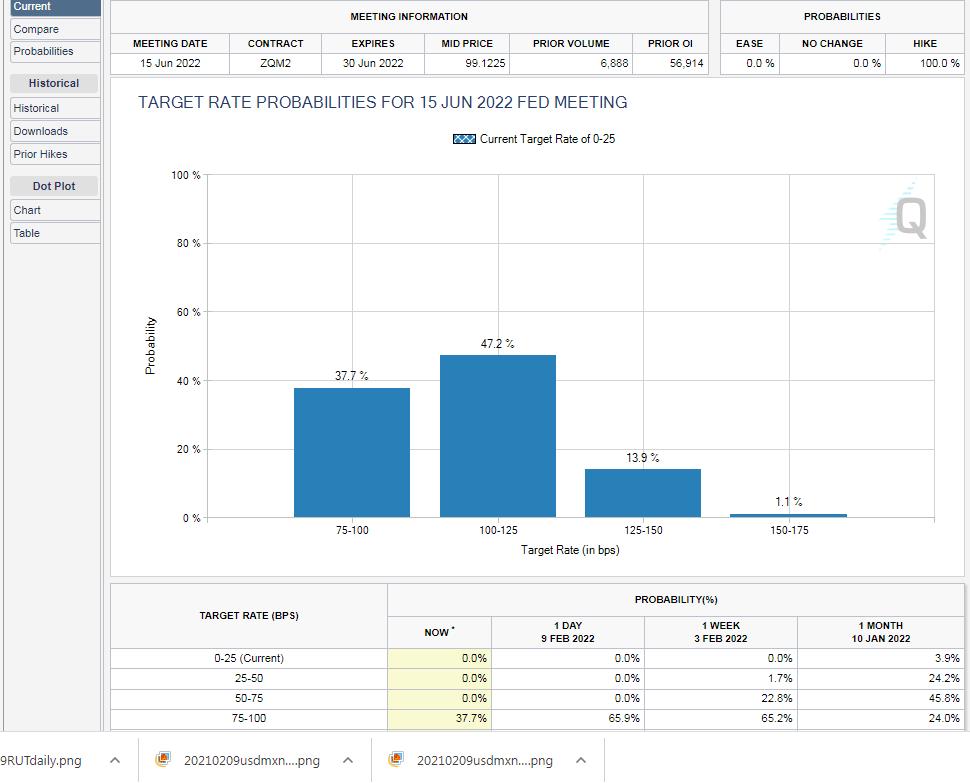Switch to the Probabilities view
The image size is (970, 783).
[x=54, y=51]
